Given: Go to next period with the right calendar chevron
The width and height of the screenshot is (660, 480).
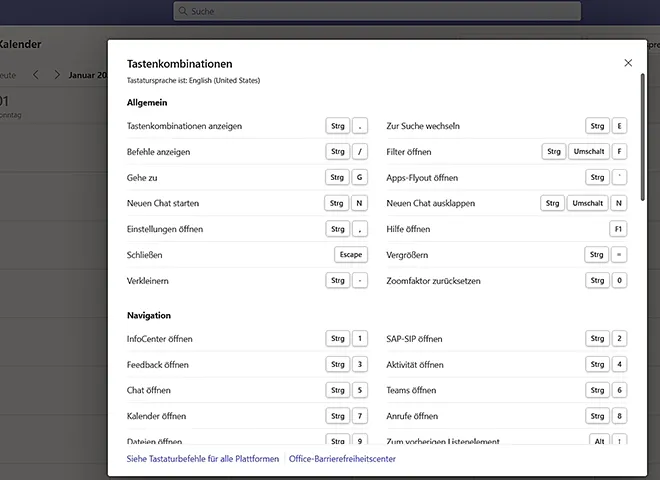Looking at the screenshot, I should pyautogui.click(x=57, y=75).
